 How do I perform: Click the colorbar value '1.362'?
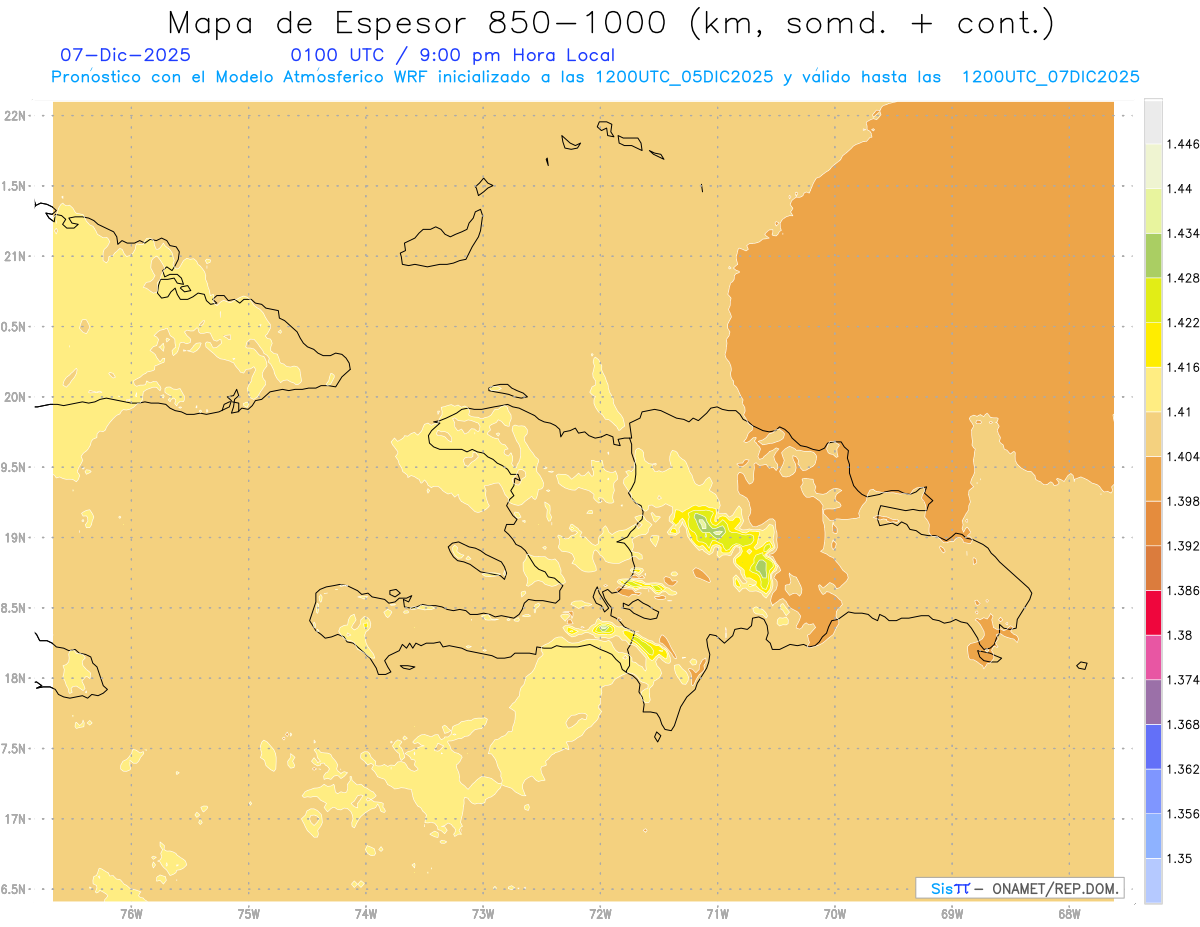[1183, 769]
